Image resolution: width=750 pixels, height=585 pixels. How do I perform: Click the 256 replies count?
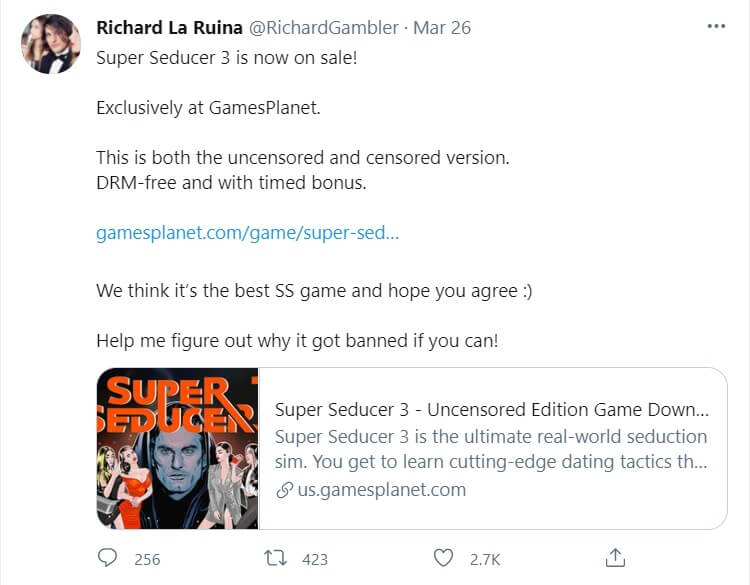[x=147, y=559]
